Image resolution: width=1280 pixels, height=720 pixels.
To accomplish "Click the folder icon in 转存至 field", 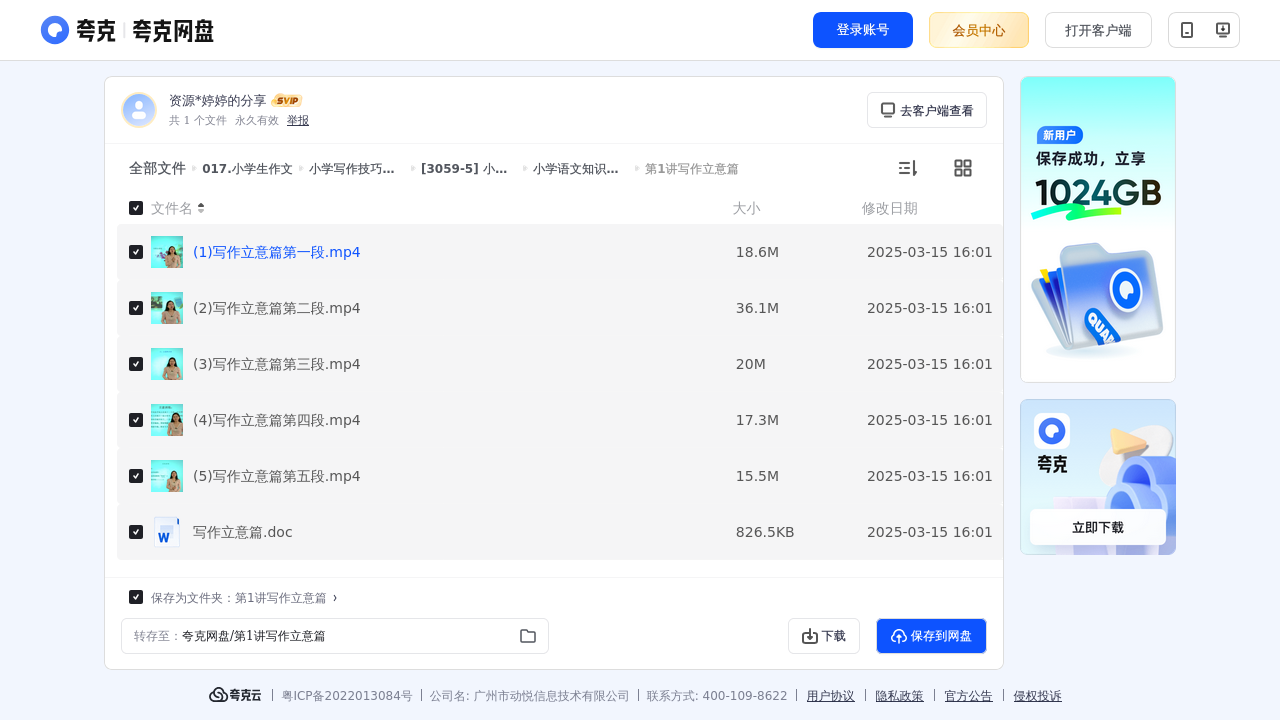I will point(528,636).
